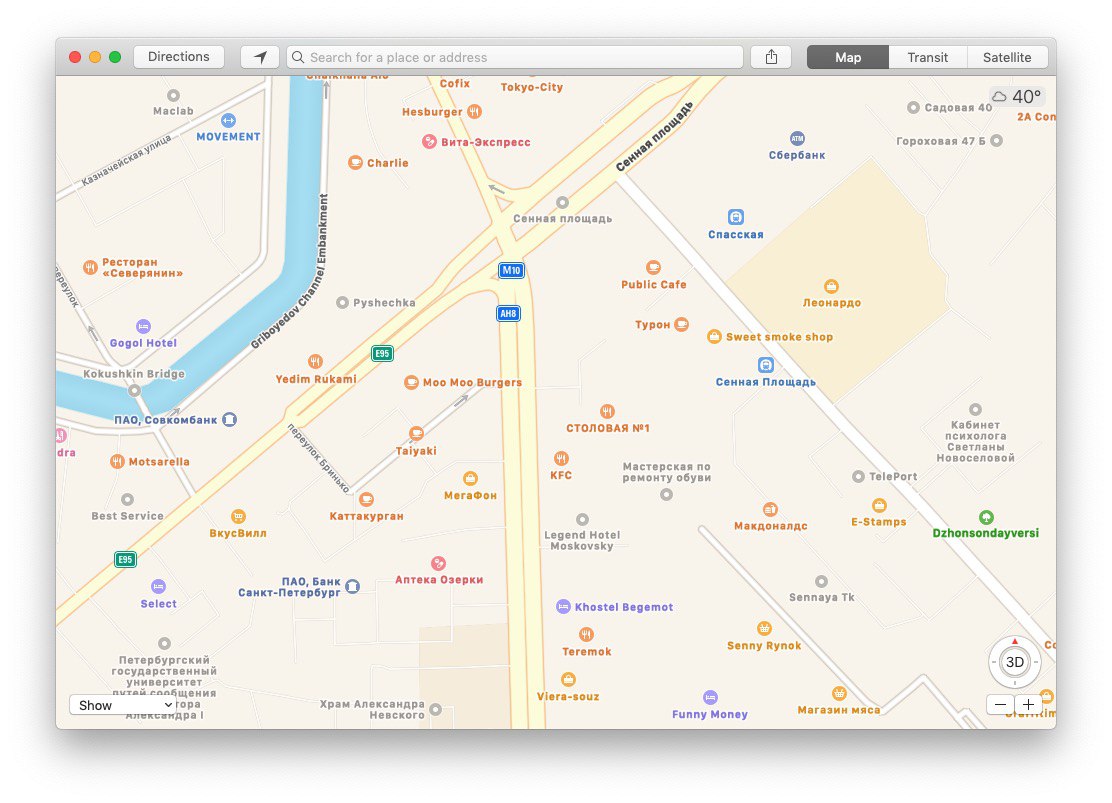1112x803 pixels.
Task: Select the Ресторан «Северянин» pin
Action: tap(90, 267)
